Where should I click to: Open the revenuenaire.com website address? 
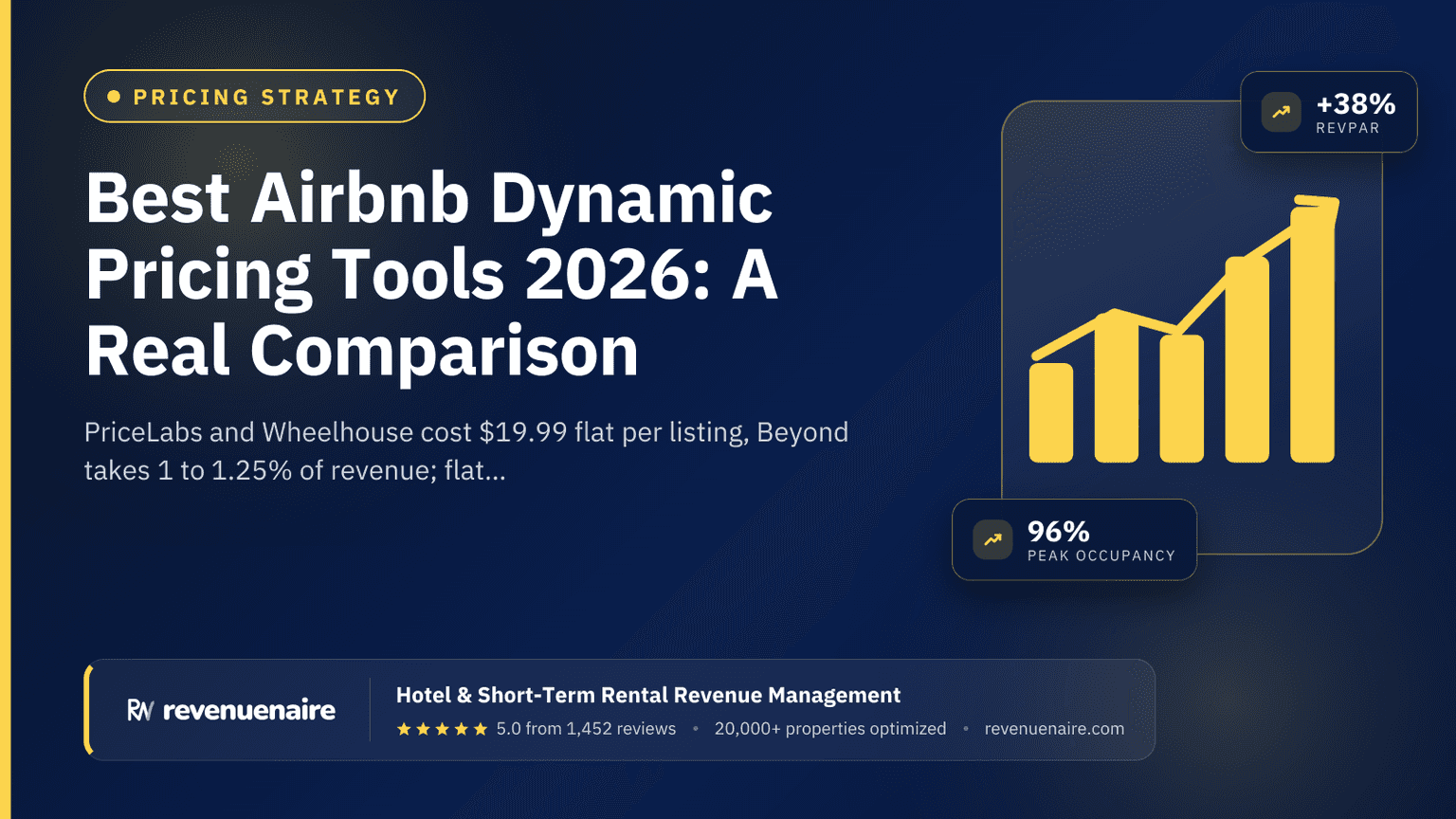click(x=1054, y=729)
